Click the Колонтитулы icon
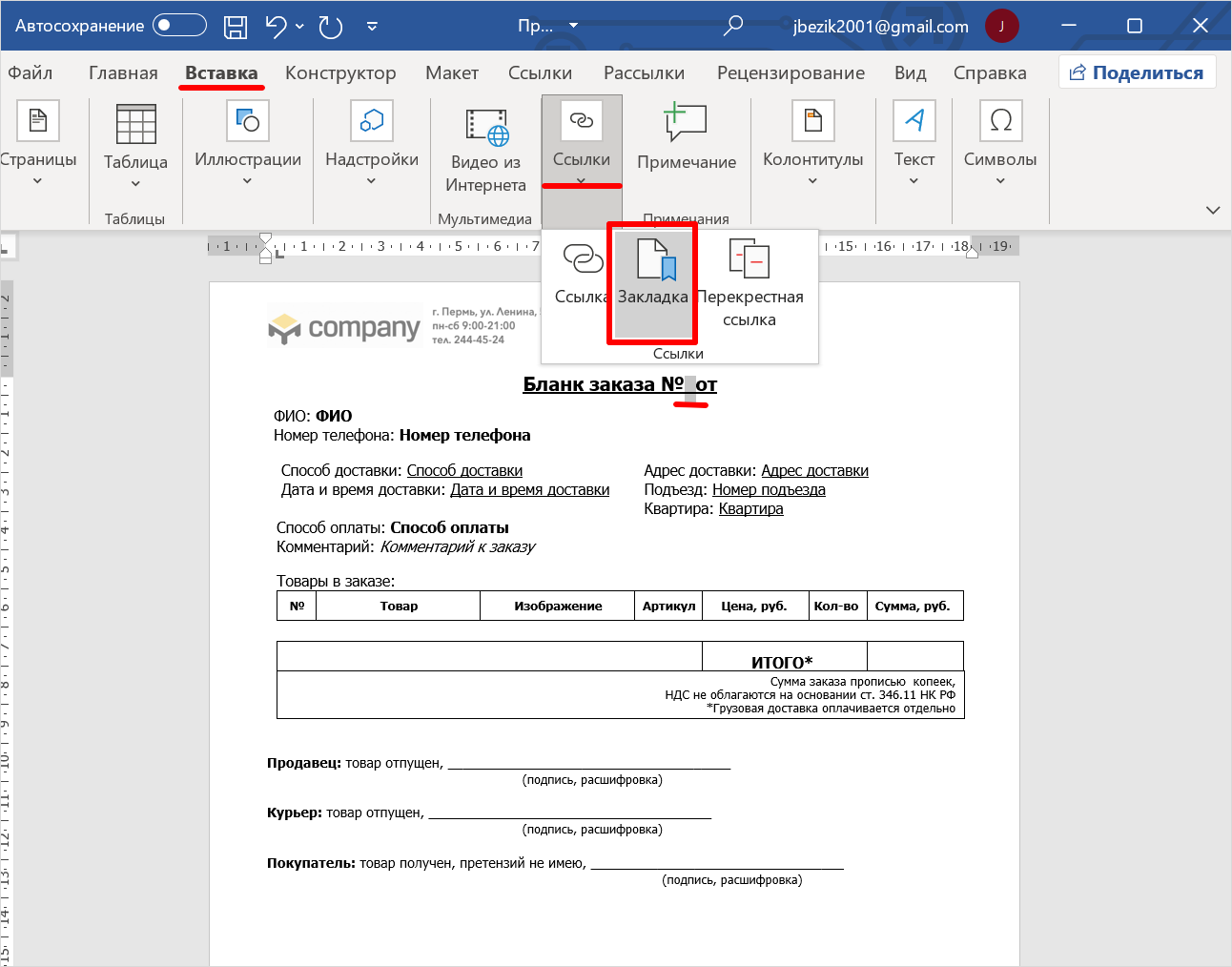The height and width of the screenshot is (967, 1232). pos(813,121)
